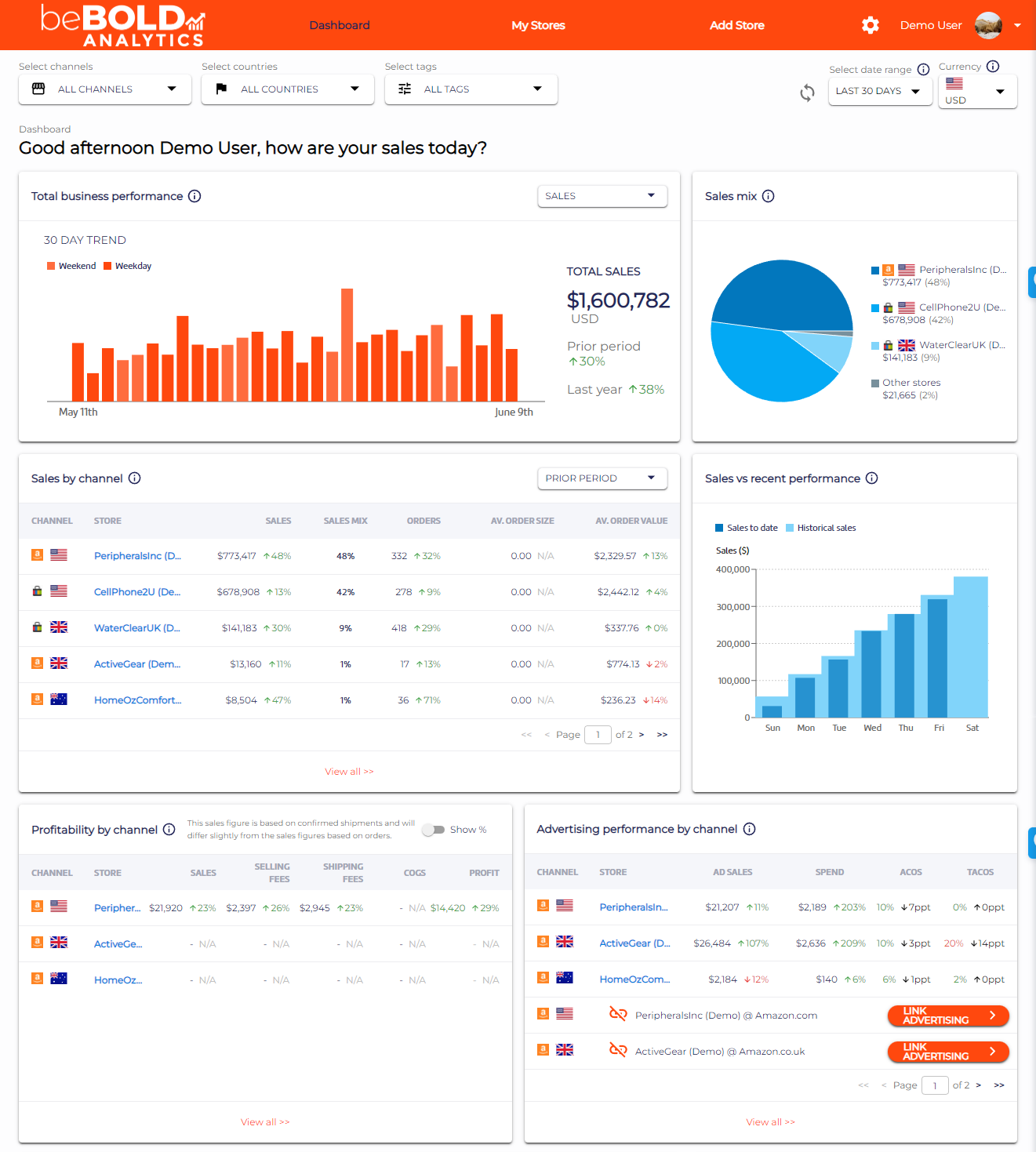This screenshot has width=1036, height=1152.
Task: Click info icon beside Advertising performance by channel
Action: 749,829
